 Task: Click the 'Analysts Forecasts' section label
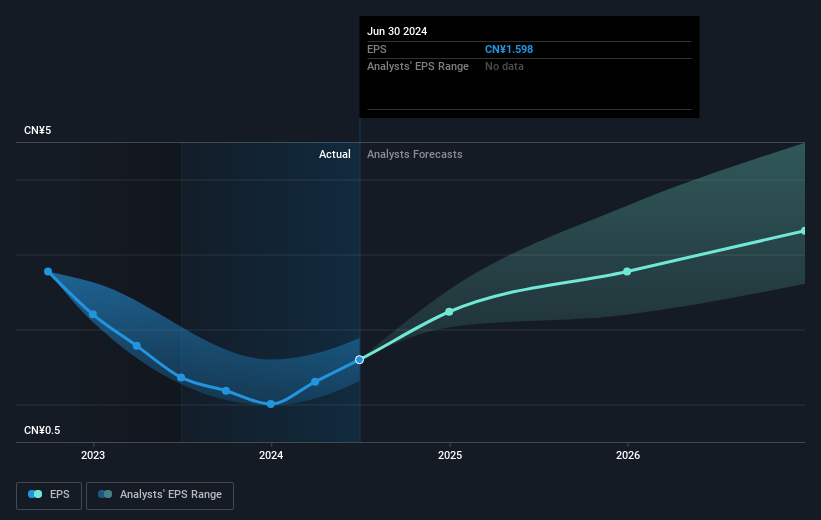tap(415, 154)
